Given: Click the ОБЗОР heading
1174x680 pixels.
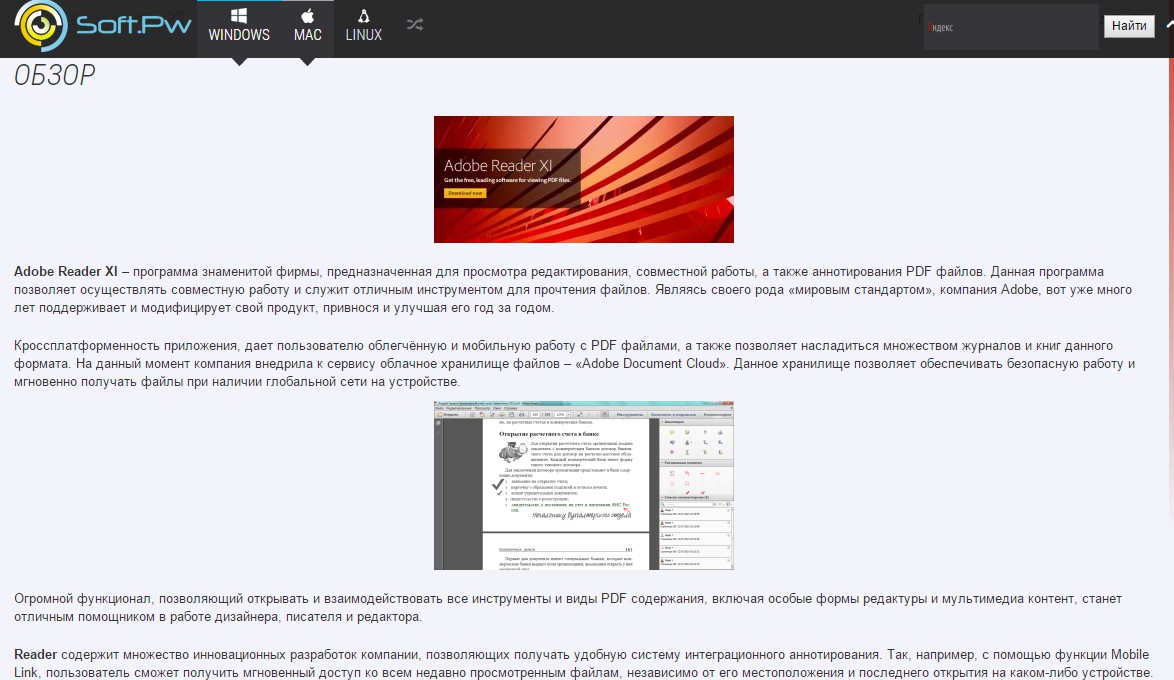Looking at the screenshot, I should point(55,75).
